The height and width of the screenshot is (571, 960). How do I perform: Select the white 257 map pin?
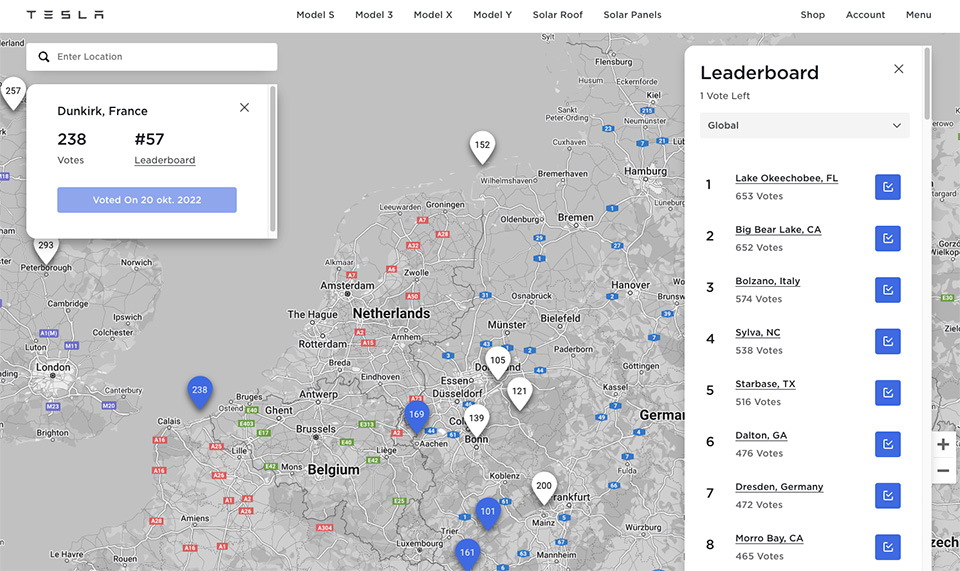[x=13, y=93]
